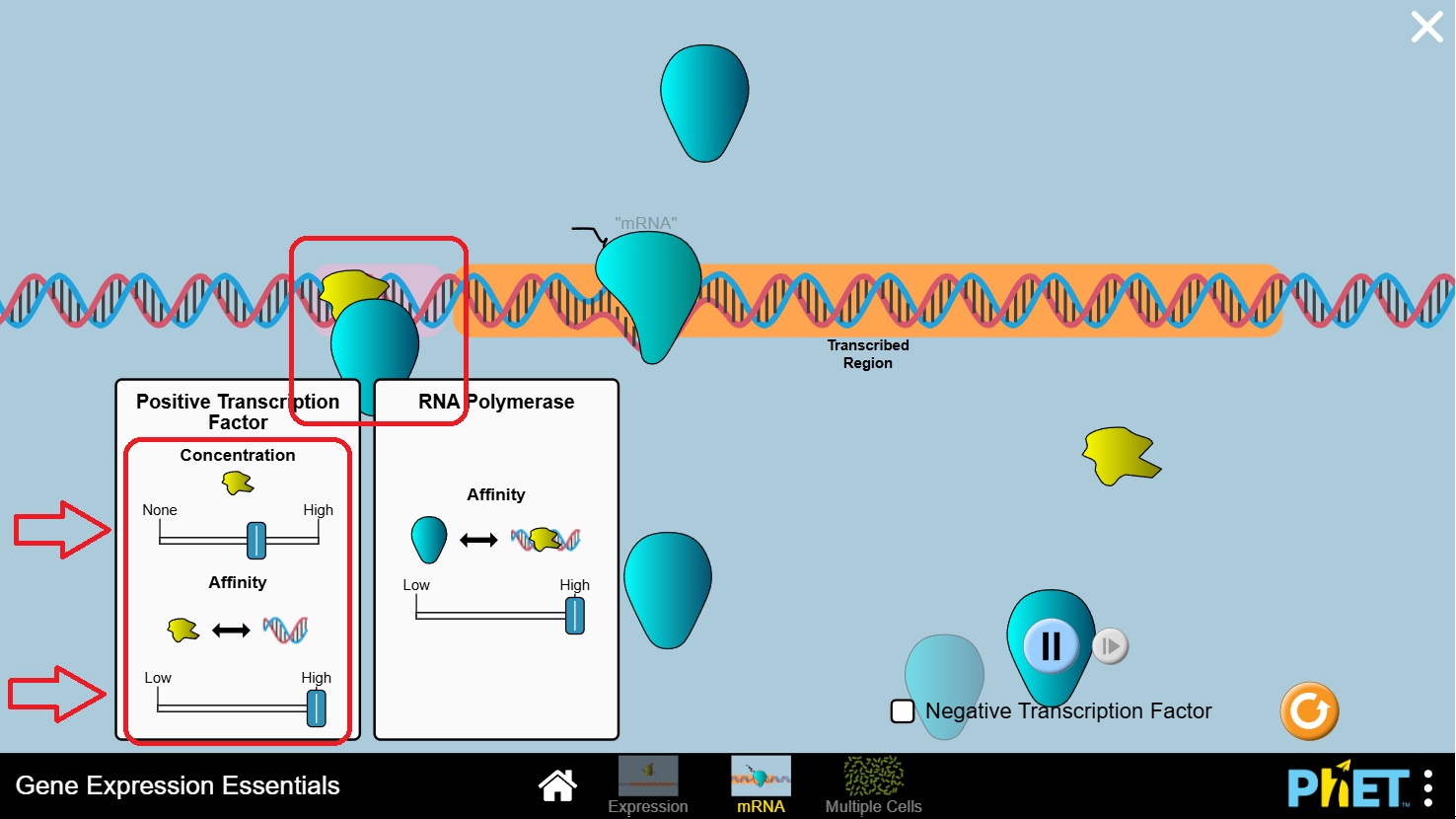
Task: Click the Home icon in bottom bar
Action: click(557, 785)
